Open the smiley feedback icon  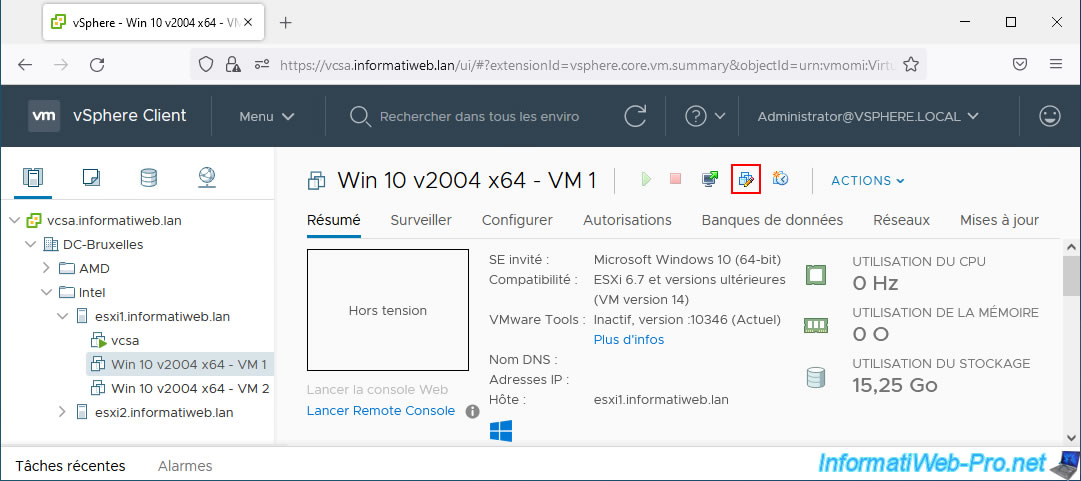coord(1049,116)
